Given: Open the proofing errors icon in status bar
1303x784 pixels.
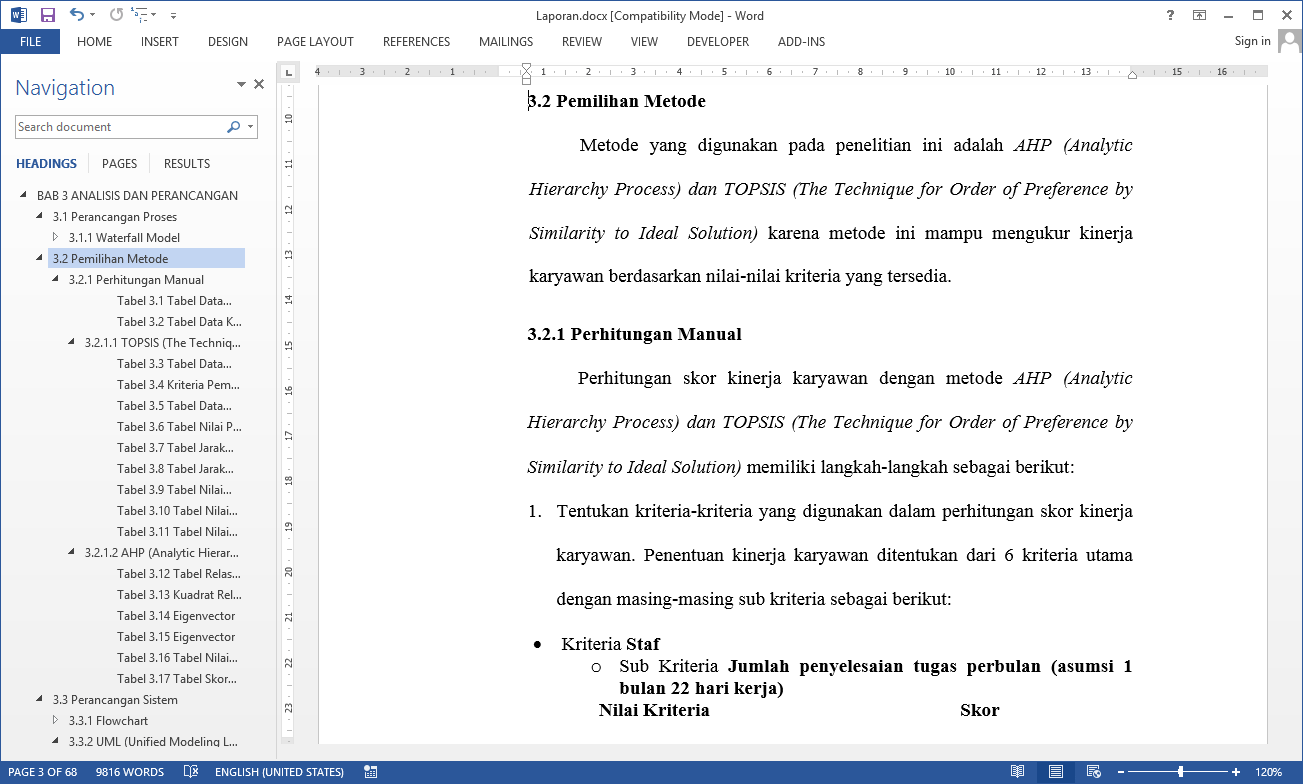Looking at the screenshot, I should (191, 772).
